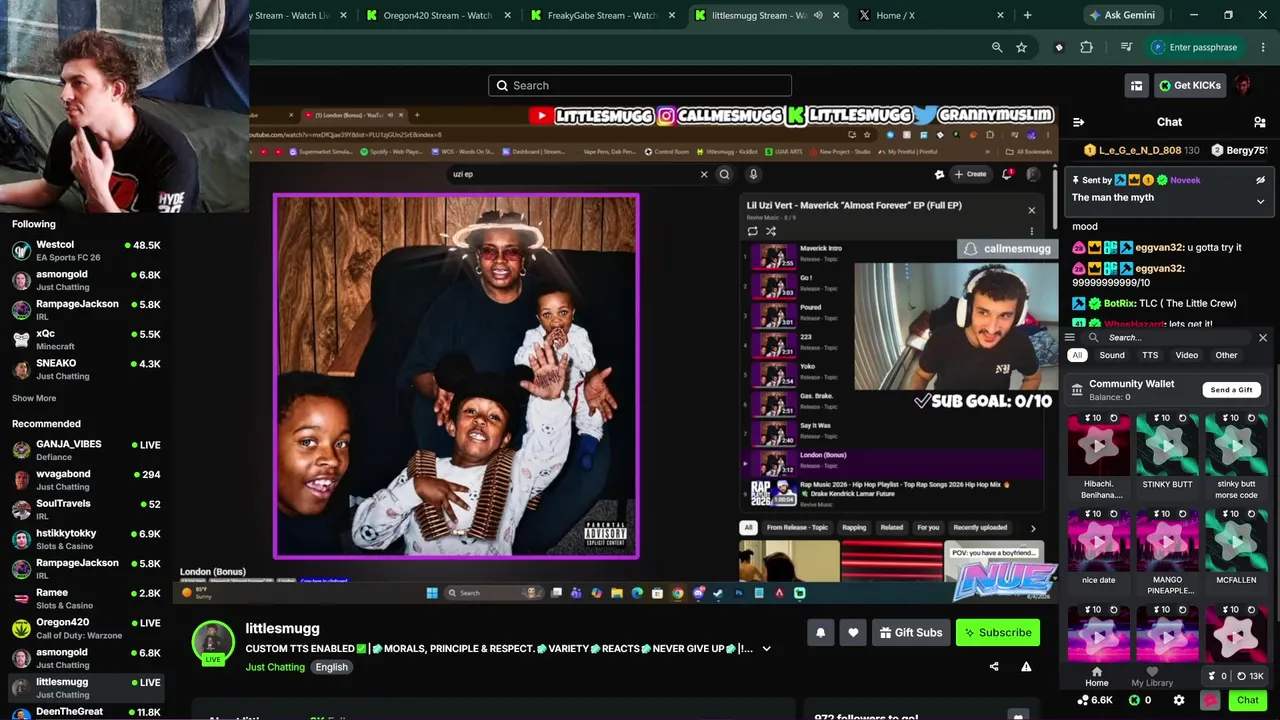Click the English language tag

point(332,667)
